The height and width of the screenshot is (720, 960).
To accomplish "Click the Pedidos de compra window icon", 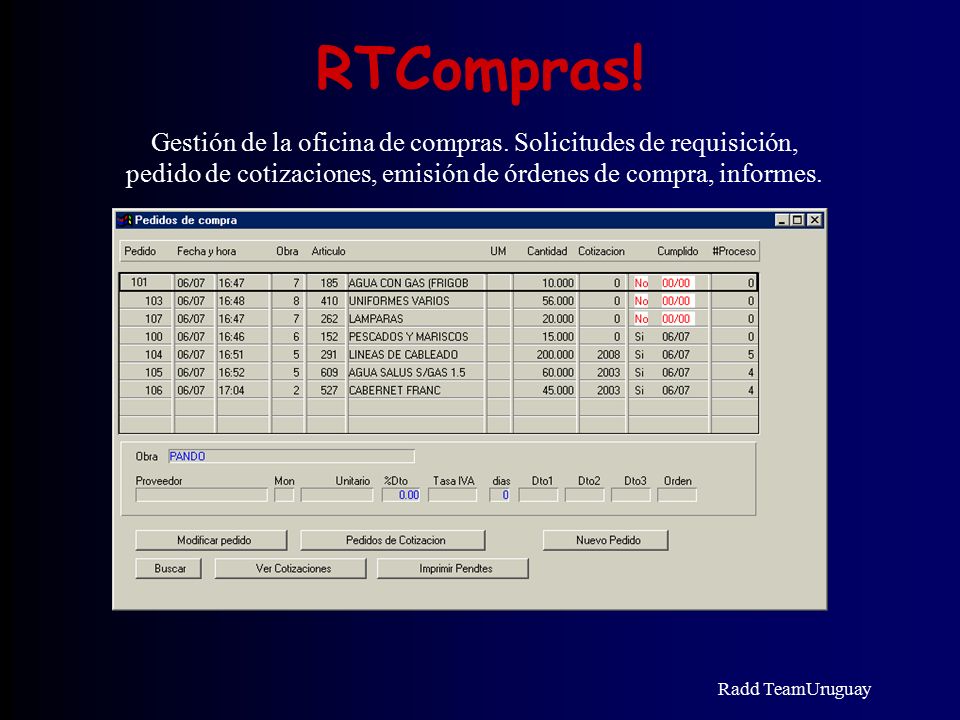I will [x=125, y=220].
